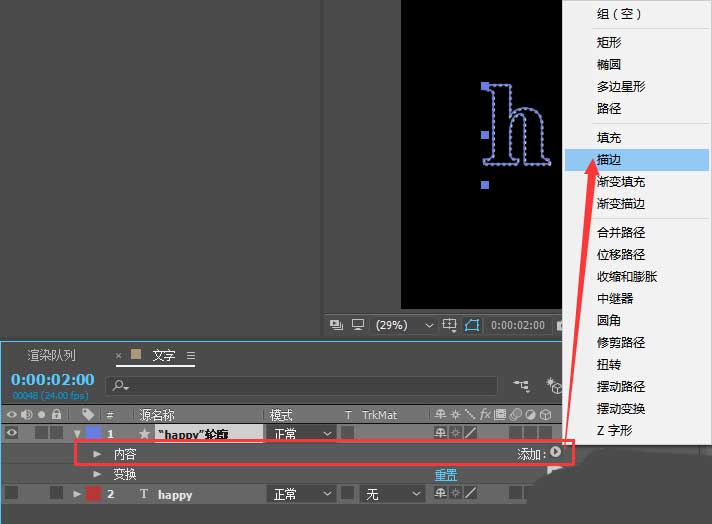
Task: Click the adjustment layer column header icon
Action: click(530, 414)
